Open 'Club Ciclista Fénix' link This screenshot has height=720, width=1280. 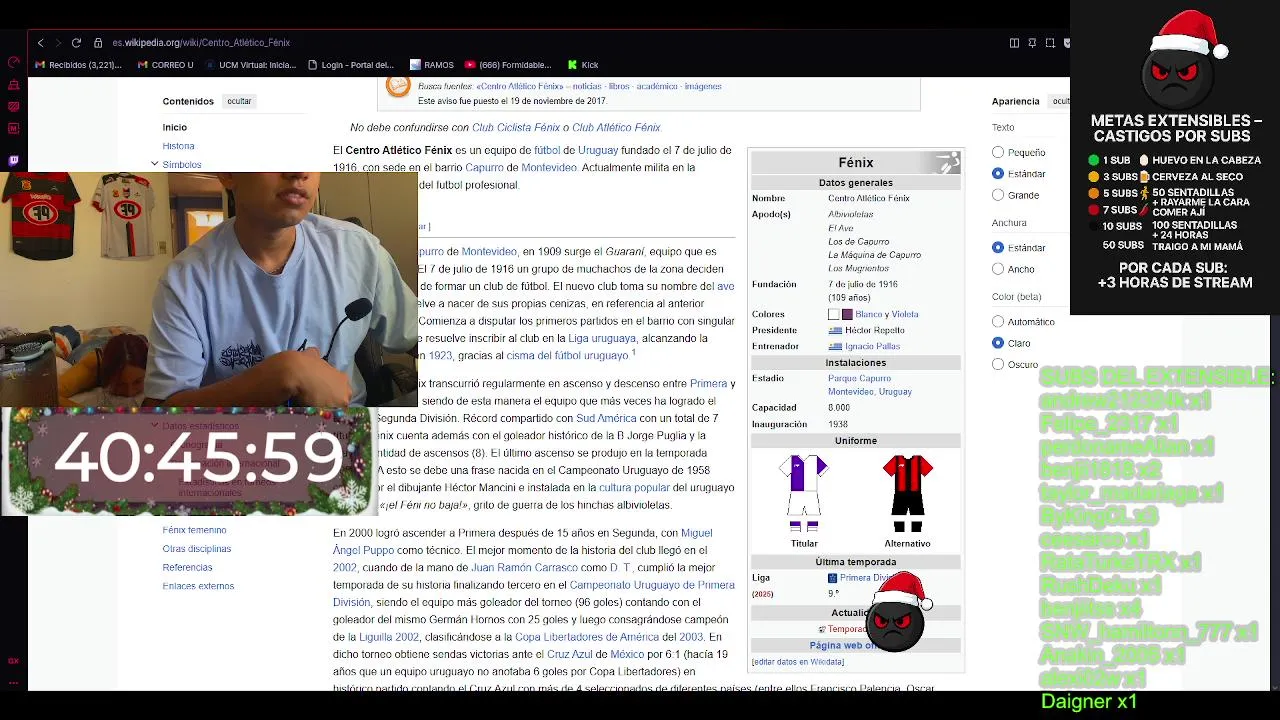516,128
